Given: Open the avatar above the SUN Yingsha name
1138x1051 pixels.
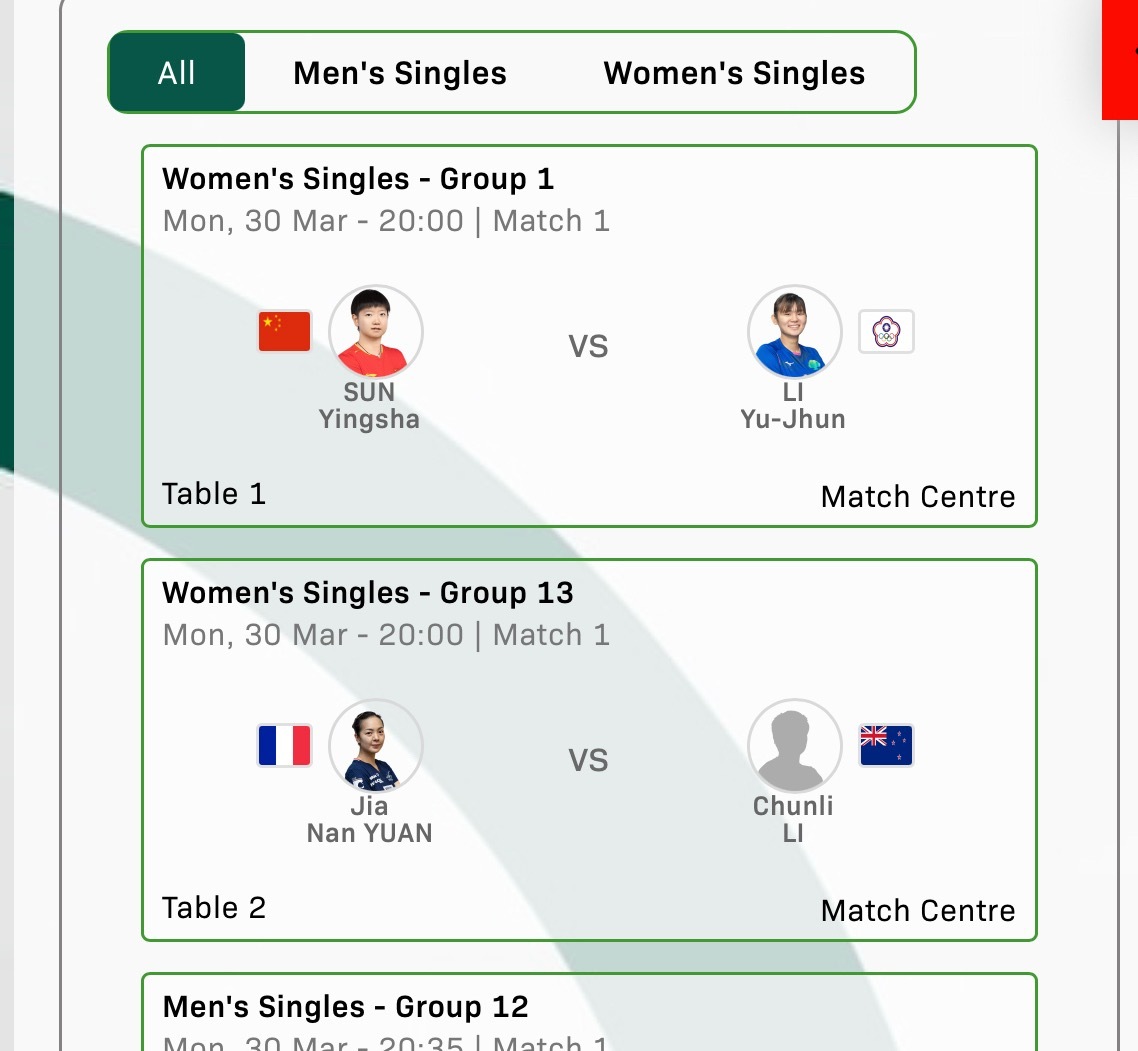Looking at the screenshot, I should tap(376, 332).
